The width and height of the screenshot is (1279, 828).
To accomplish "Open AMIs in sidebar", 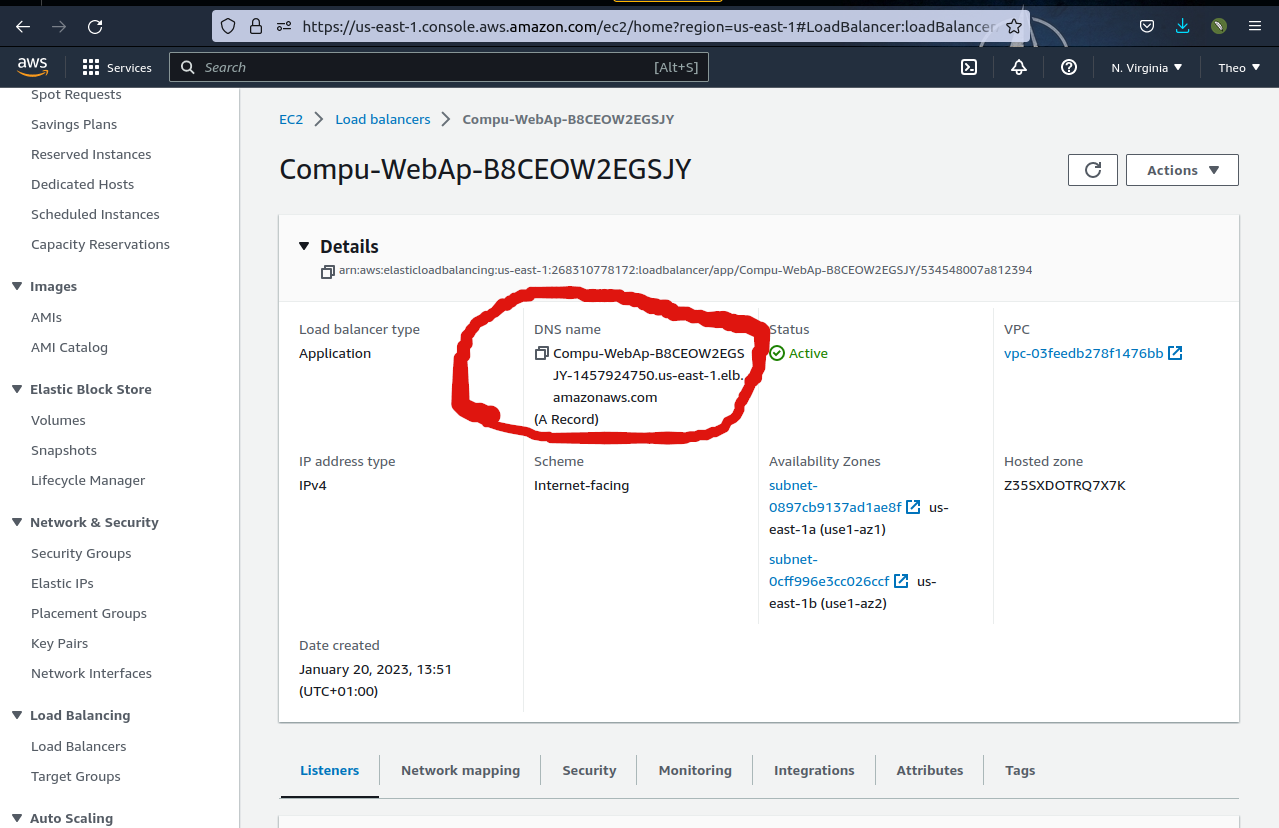I will coord(46,317).
